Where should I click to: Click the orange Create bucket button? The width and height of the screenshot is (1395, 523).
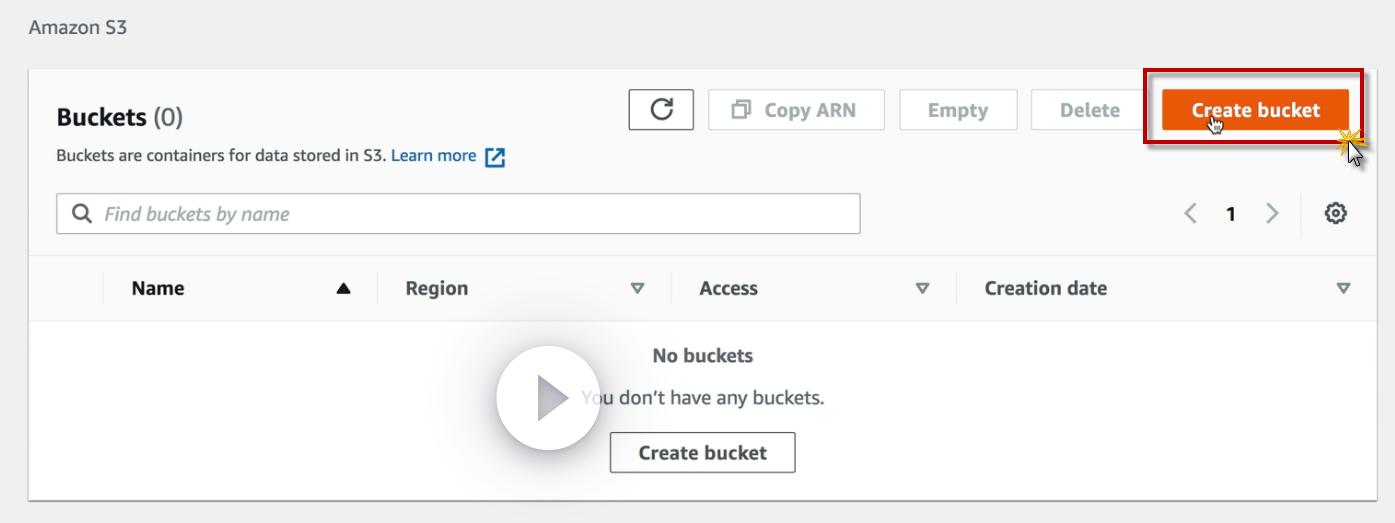coord(1255,110)
